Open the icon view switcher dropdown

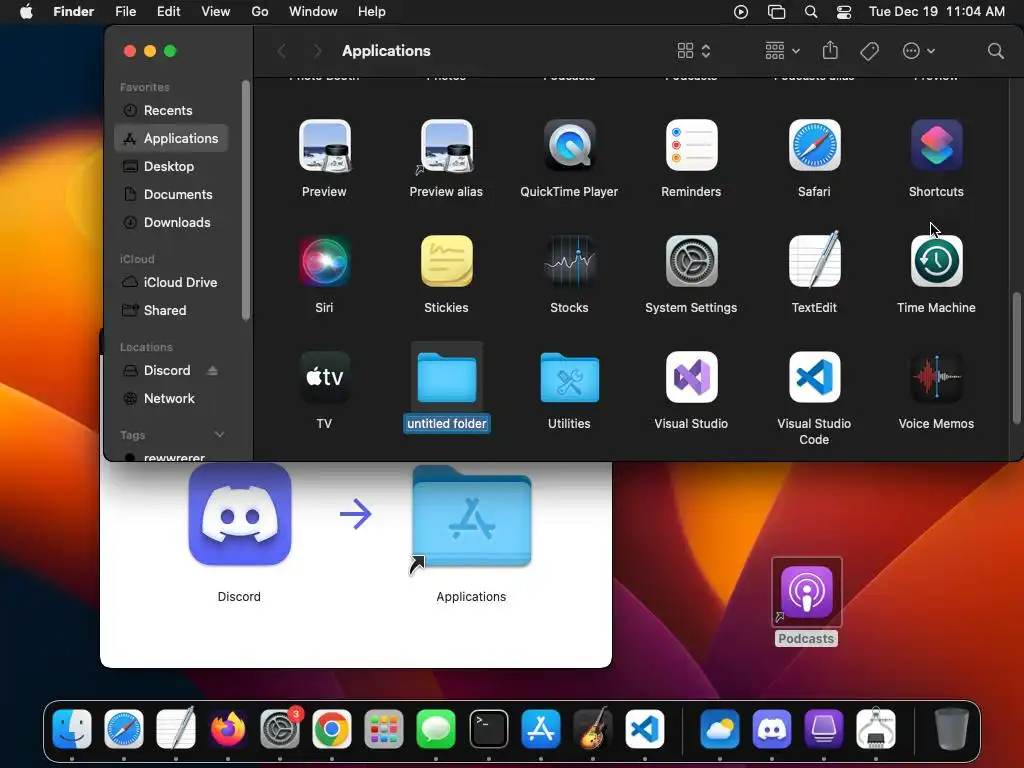694,51
